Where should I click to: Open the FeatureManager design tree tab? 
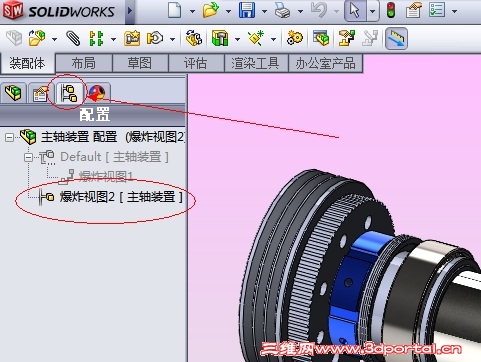(13, 93)
